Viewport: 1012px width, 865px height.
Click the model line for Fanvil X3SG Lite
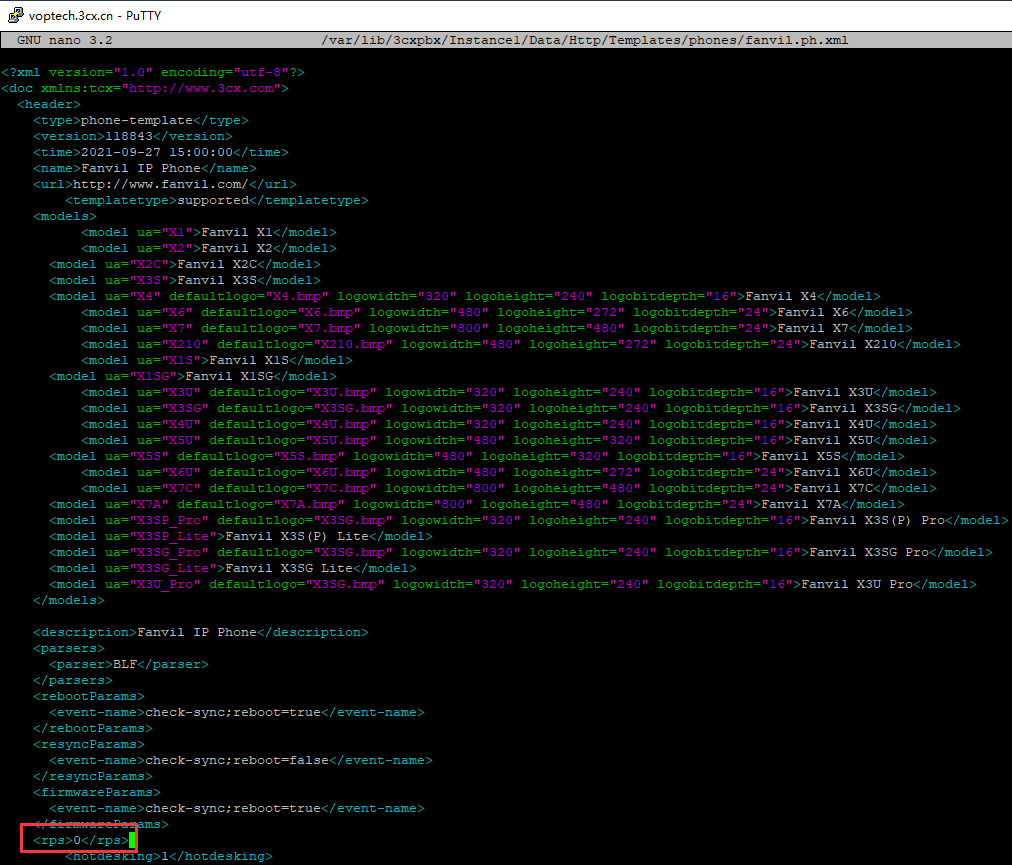(x=233, y=569)
